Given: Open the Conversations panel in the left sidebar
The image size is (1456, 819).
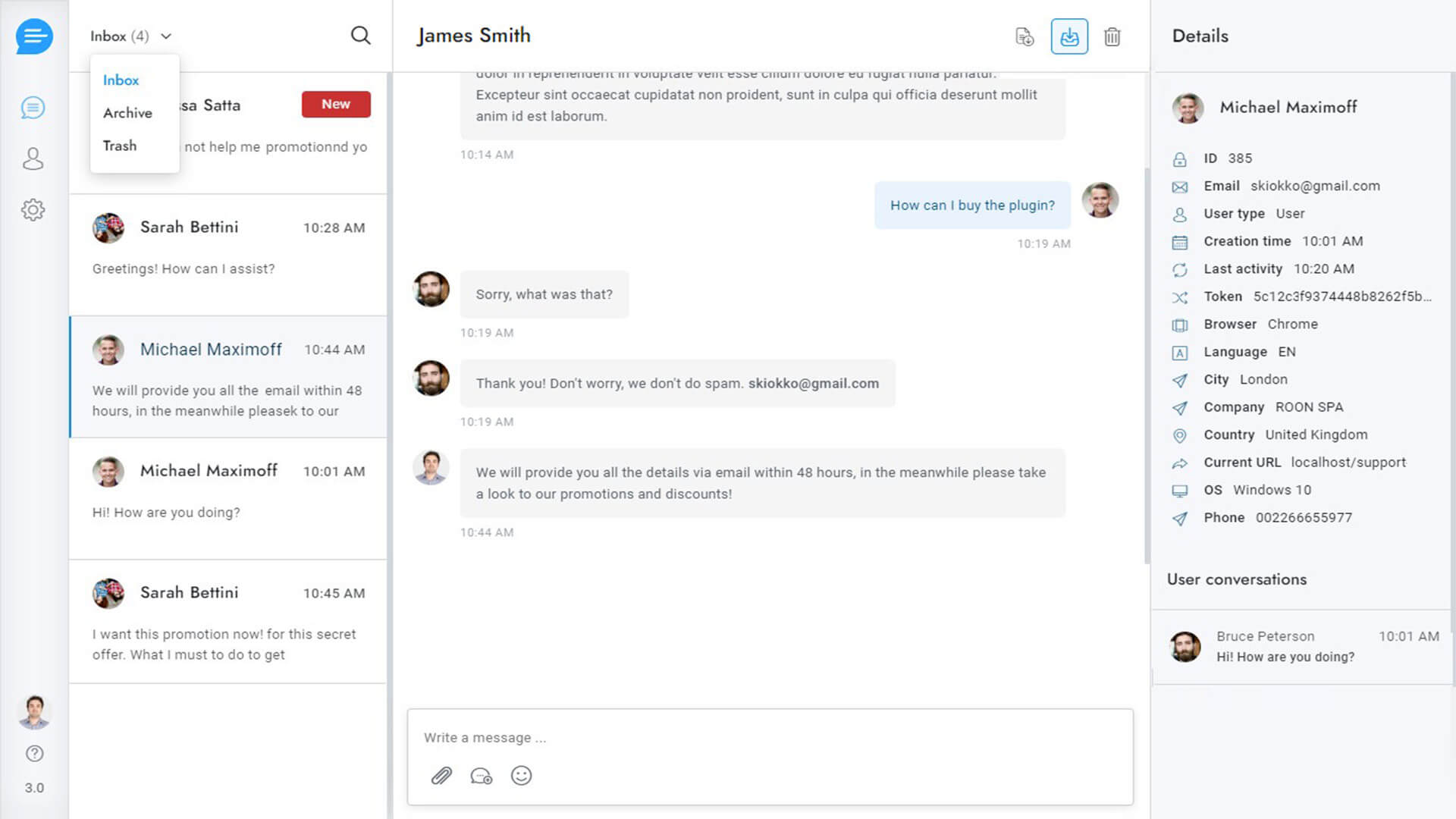Looking at the screenshot, I should coord(33,108).
